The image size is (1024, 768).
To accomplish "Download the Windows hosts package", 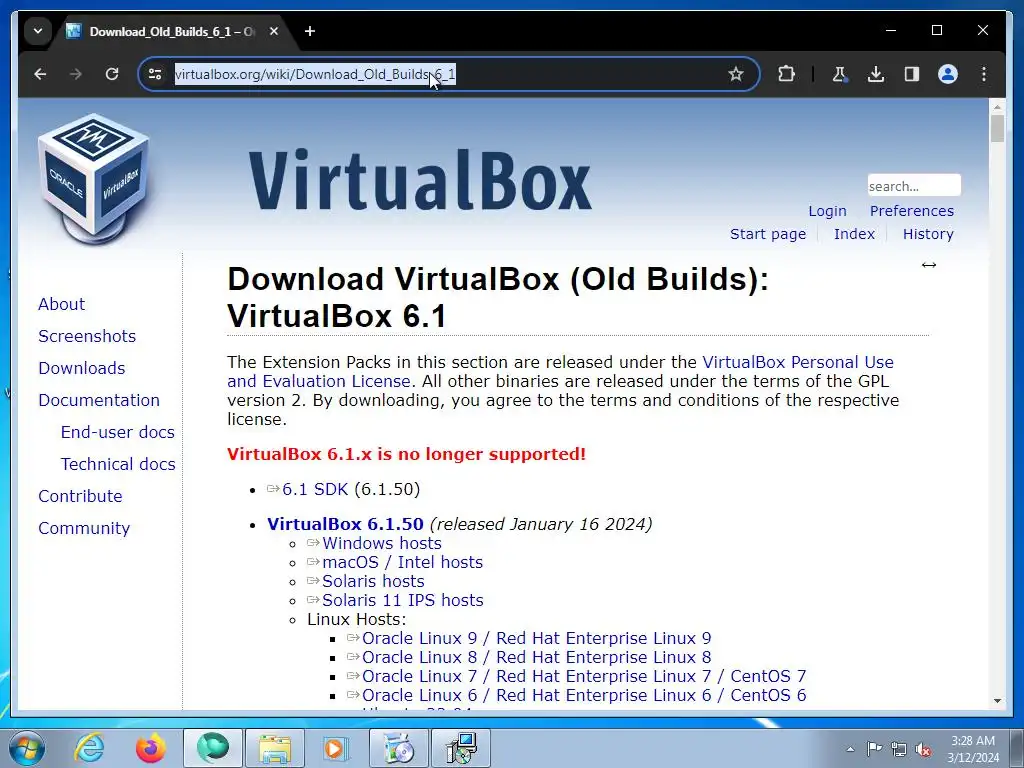I will 381,543.
